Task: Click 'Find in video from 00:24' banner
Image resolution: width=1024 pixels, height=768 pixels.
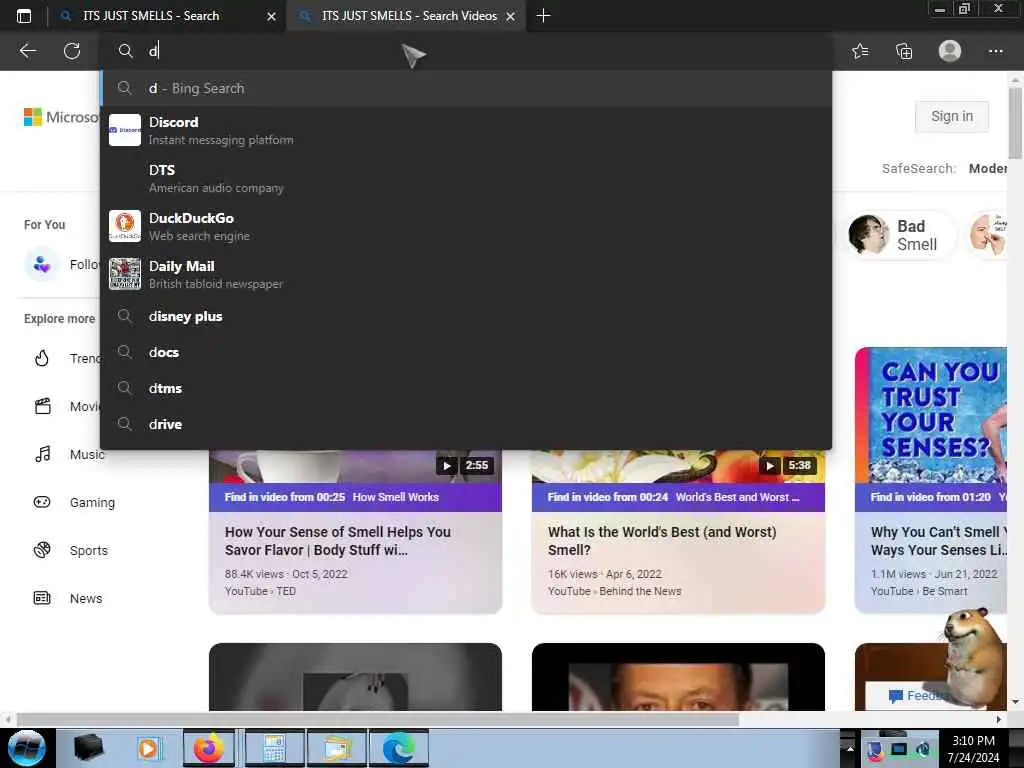Action: coord(678,497)
